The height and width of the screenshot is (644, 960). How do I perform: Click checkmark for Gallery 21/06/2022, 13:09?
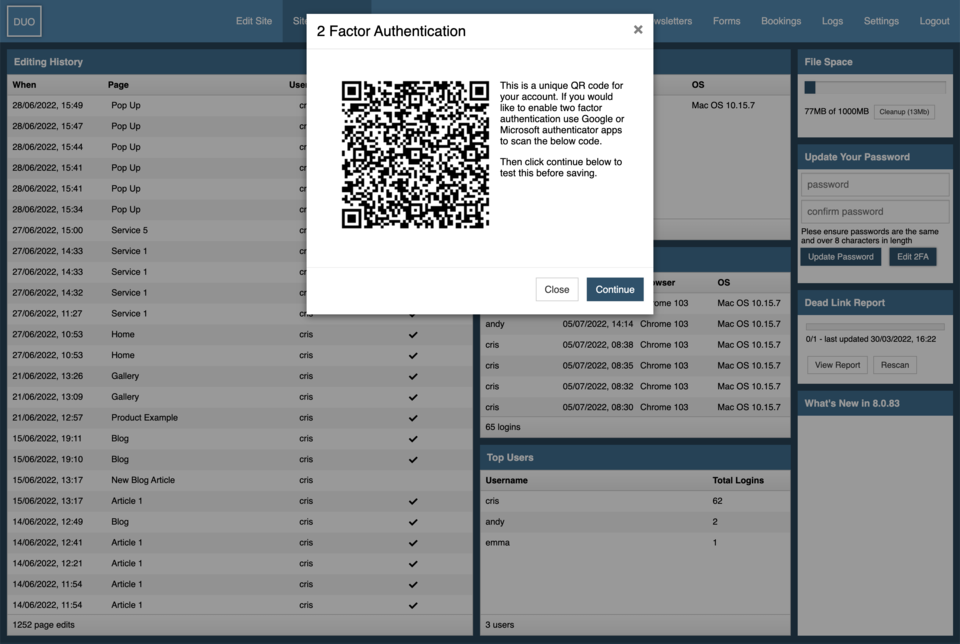coord(413,397)
